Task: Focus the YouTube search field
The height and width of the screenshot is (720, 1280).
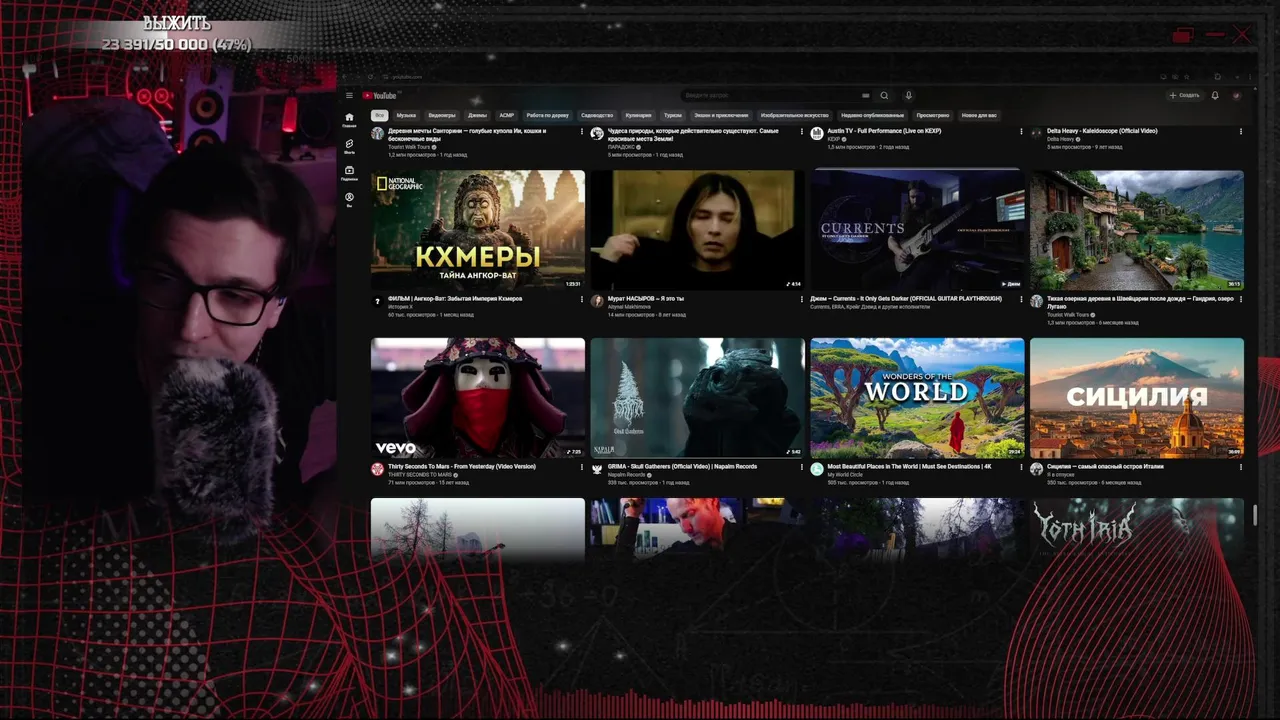Action: pyautogui.click(x=778, y=96)
